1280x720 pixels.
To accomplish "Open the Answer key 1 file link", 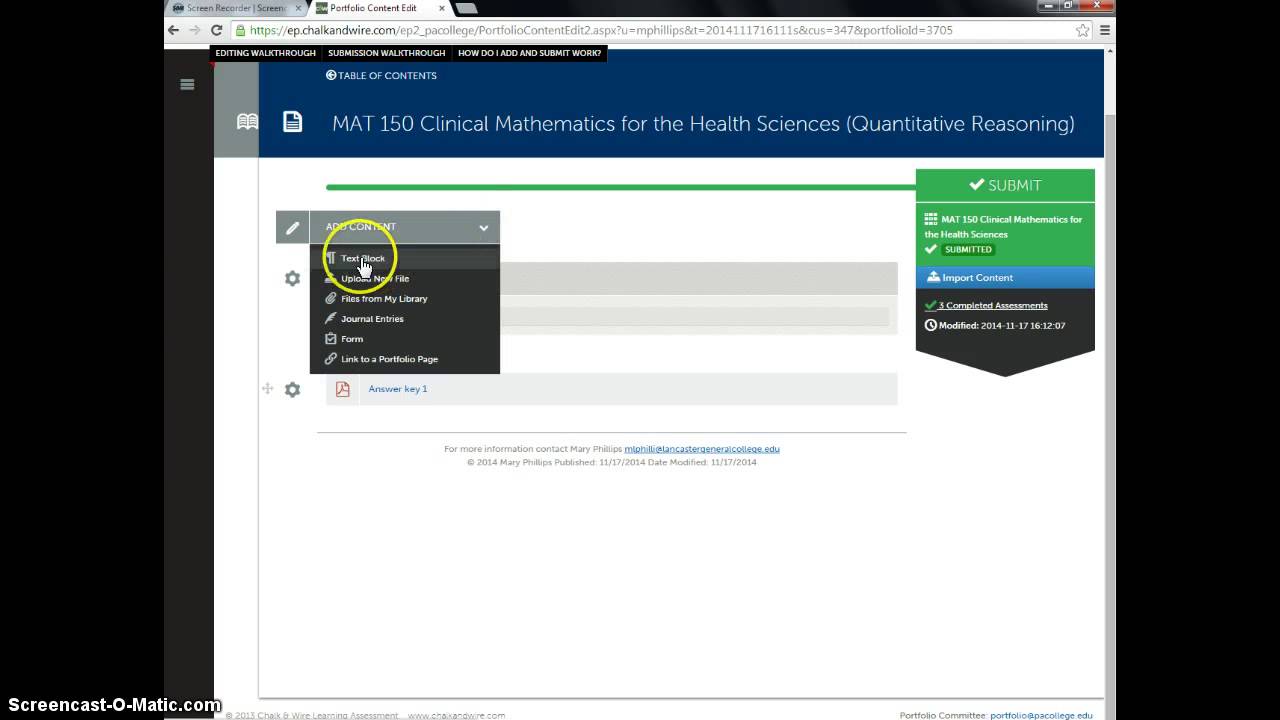I will tap(398, 389).
